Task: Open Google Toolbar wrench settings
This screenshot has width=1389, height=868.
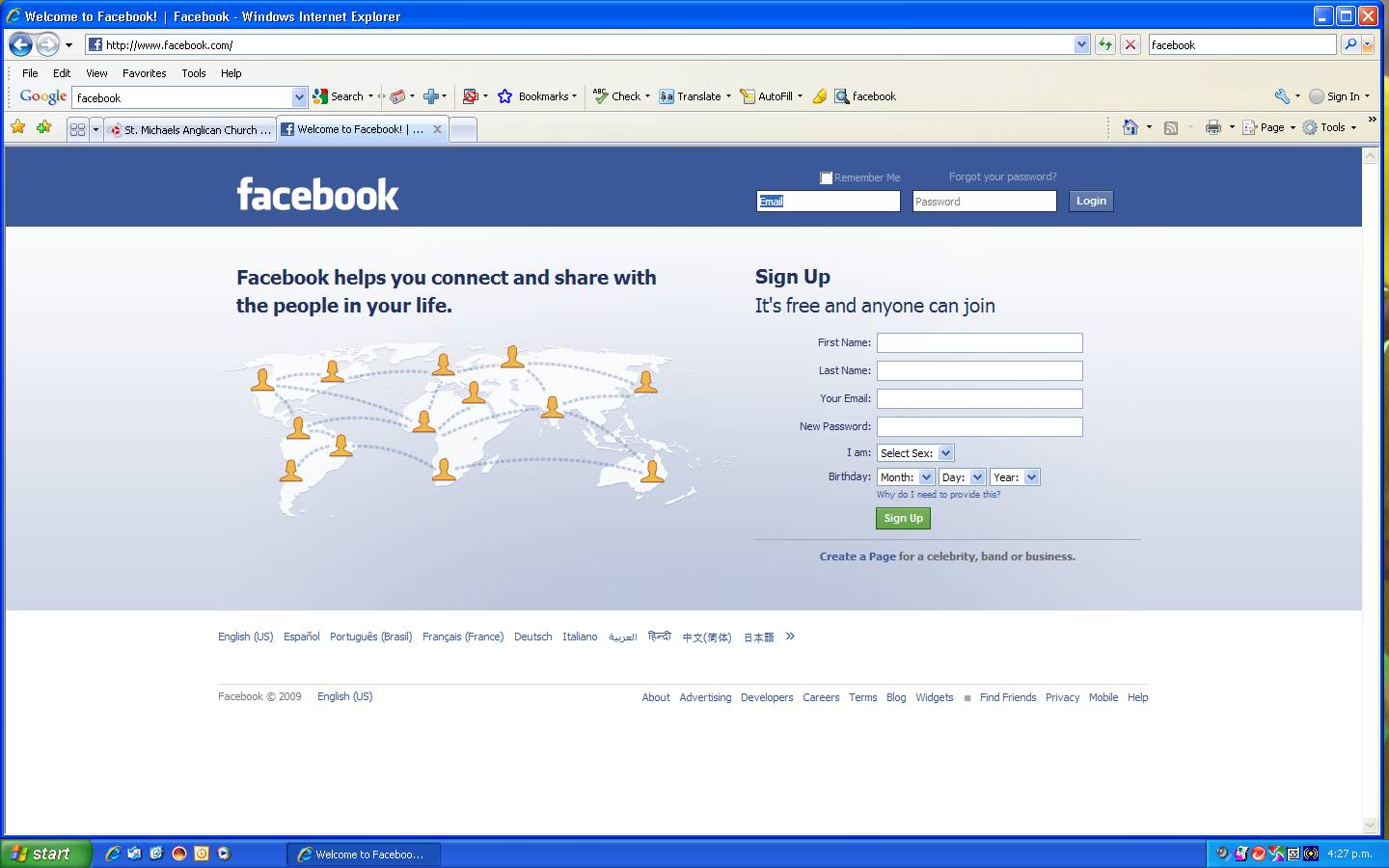Action: [x=1282, y=96]
